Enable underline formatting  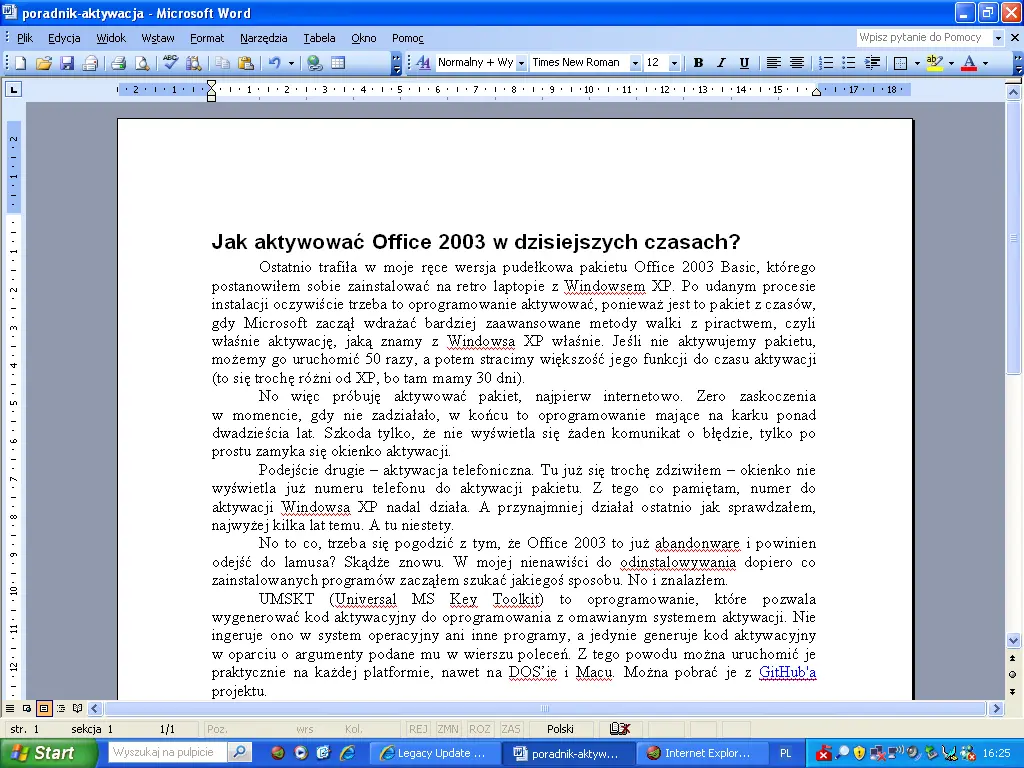[744, 62]
